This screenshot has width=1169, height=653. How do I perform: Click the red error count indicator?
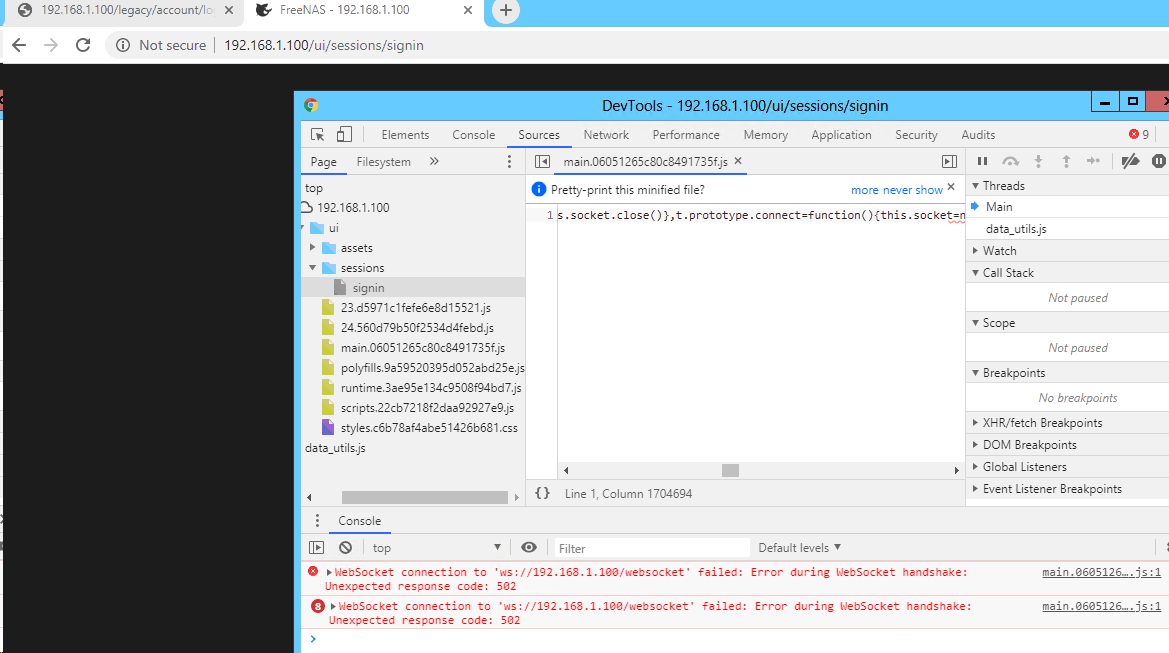pyautogui.click(x=1138, y=134)
